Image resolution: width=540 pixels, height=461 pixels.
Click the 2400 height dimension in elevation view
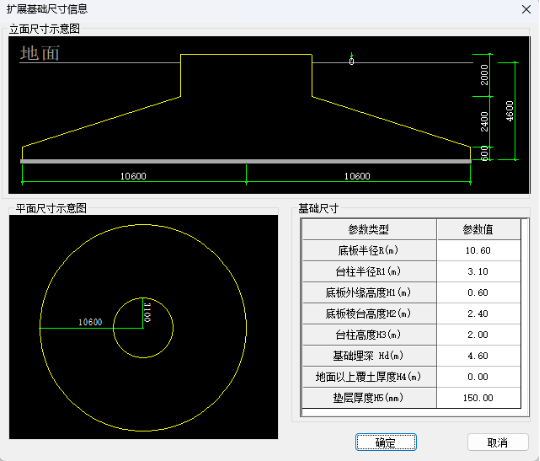pyautogui.click(x=485, y=122)
